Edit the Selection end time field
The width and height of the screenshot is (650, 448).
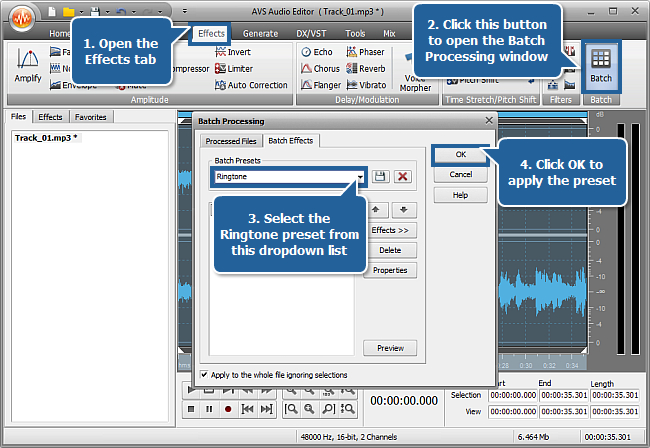[564, 395]
